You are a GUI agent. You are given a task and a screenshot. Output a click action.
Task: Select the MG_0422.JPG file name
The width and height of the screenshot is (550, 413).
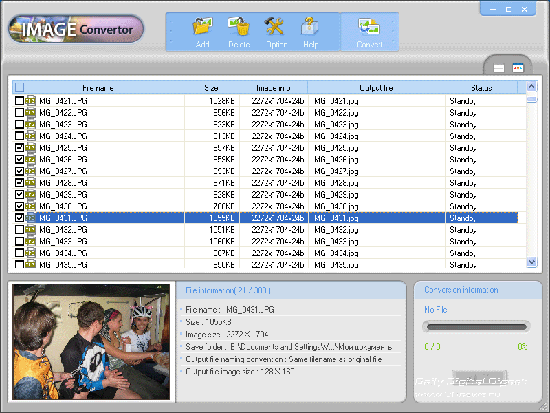pyautogui.click(x=63, y=113)
